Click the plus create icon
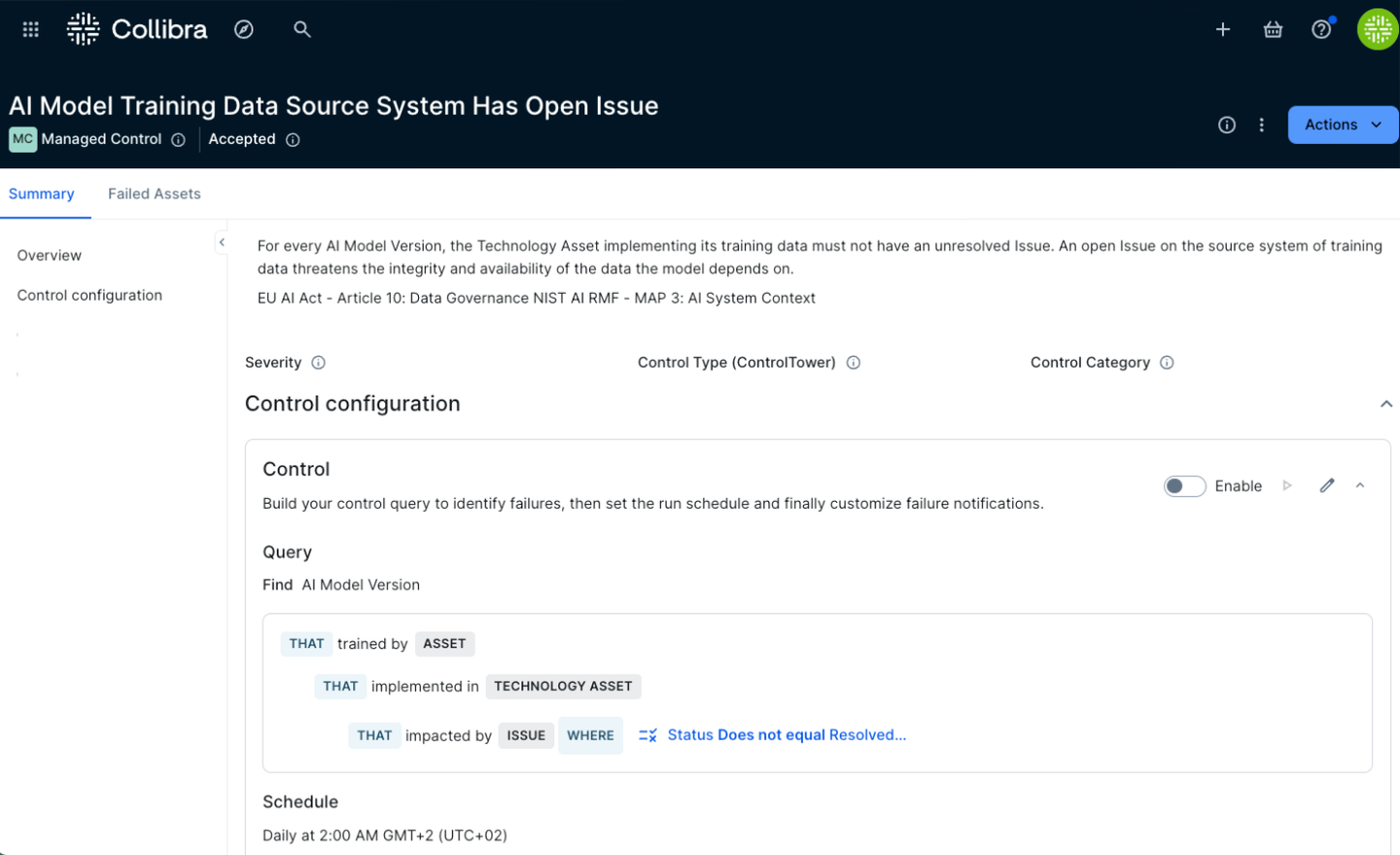The width and height of the screenshot is (1400, 855). click(1223, 29)
